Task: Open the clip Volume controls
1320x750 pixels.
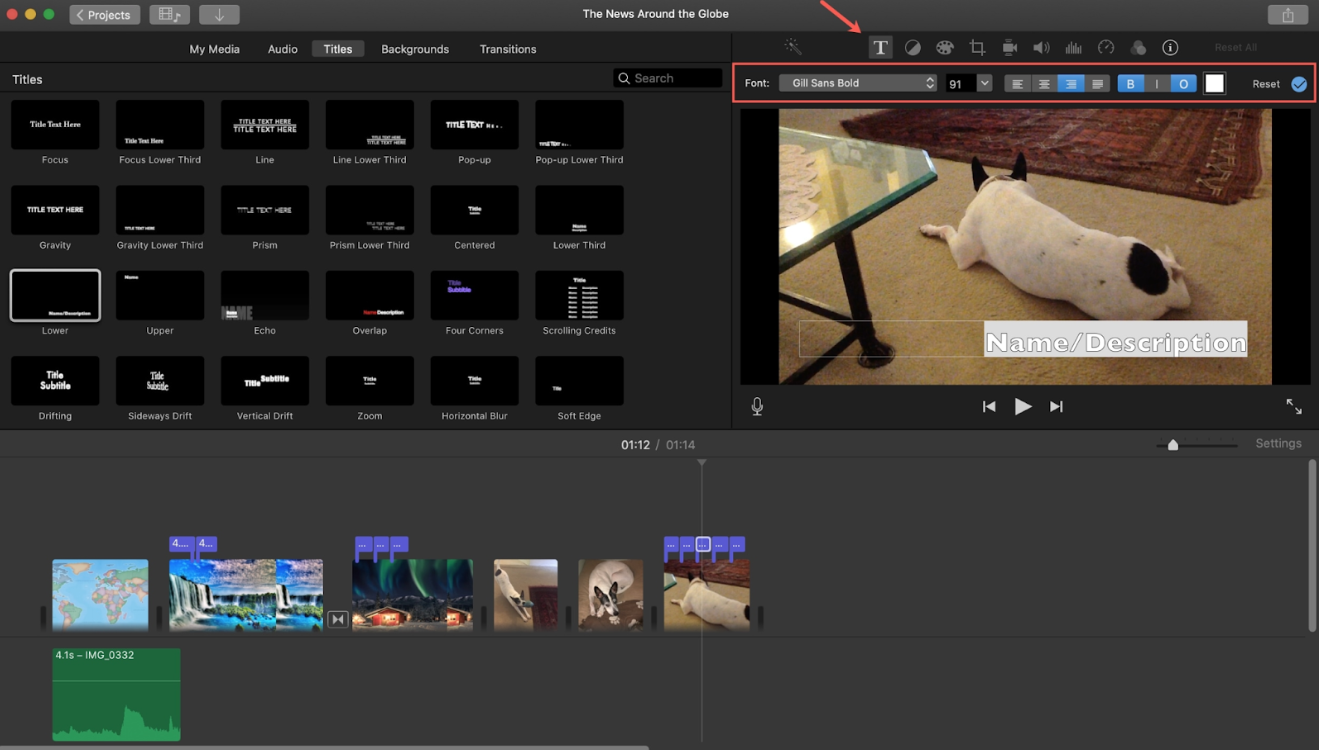Action: point(1041,46)
